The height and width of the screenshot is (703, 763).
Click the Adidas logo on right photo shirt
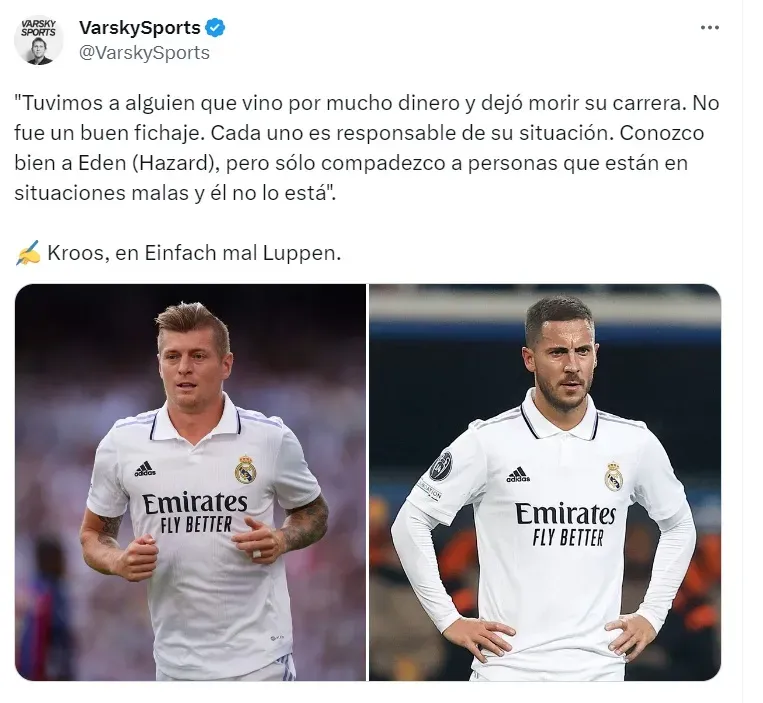click(518, 475)
